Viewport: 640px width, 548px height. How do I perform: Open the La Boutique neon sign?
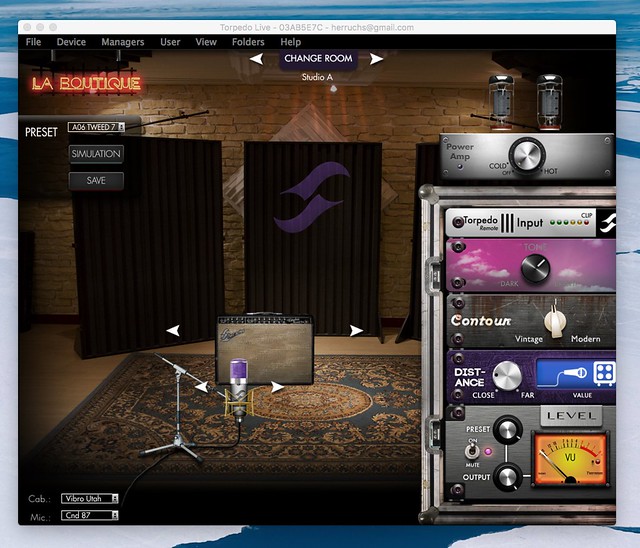[86, 84]
